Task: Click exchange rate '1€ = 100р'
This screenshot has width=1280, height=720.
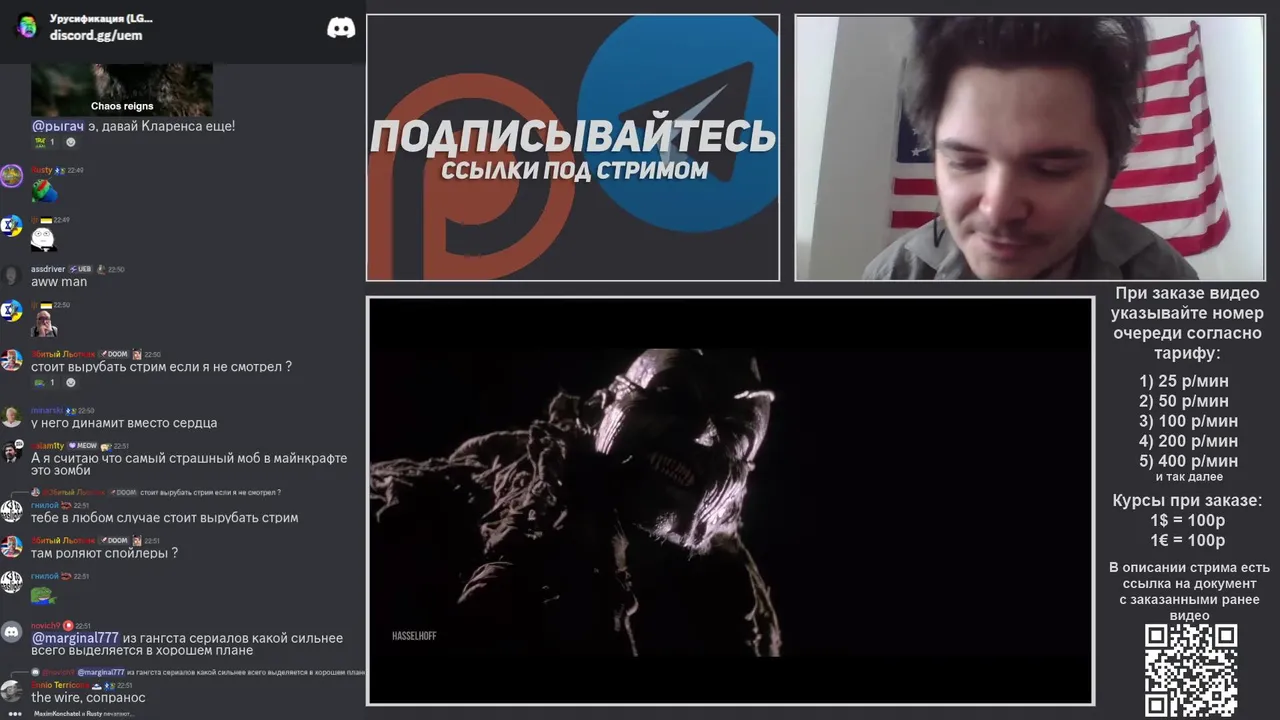Action: point(1187,541)
